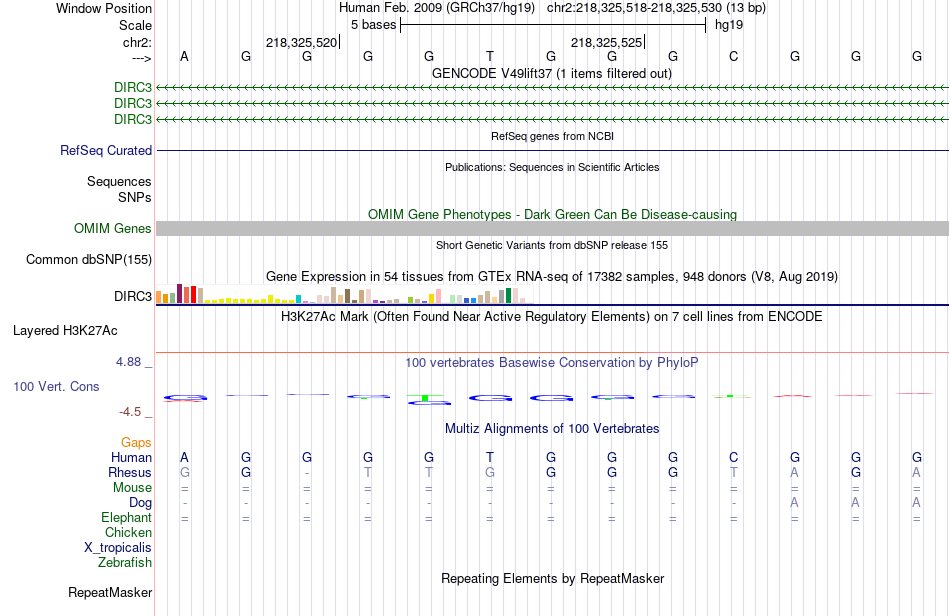Click the topmost DIRC3 GENCODE transcript label
The height and width of the screenshot is (616, 950).
tap(133, 87)
